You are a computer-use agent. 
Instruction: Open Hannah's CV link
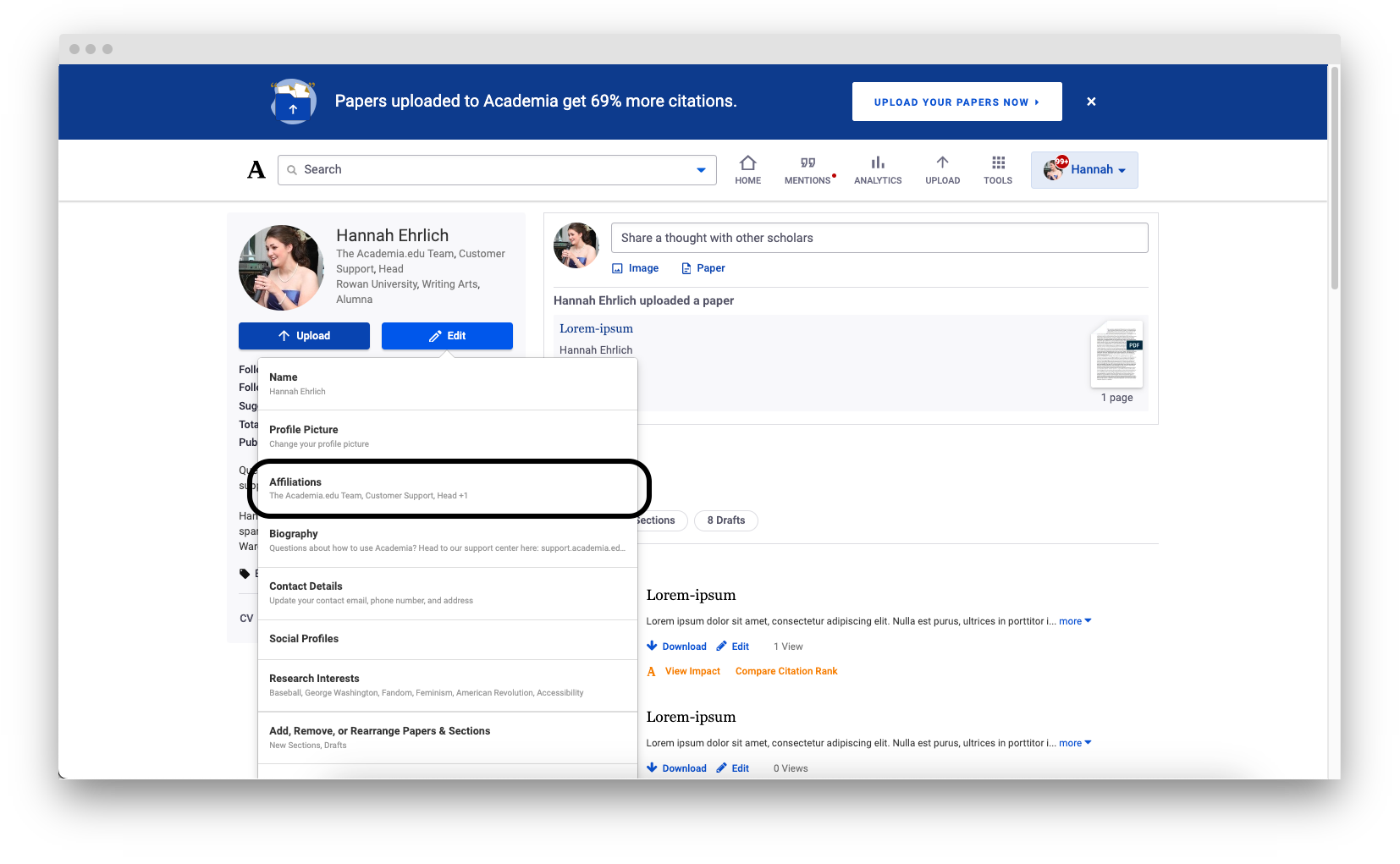pos(246,618)
